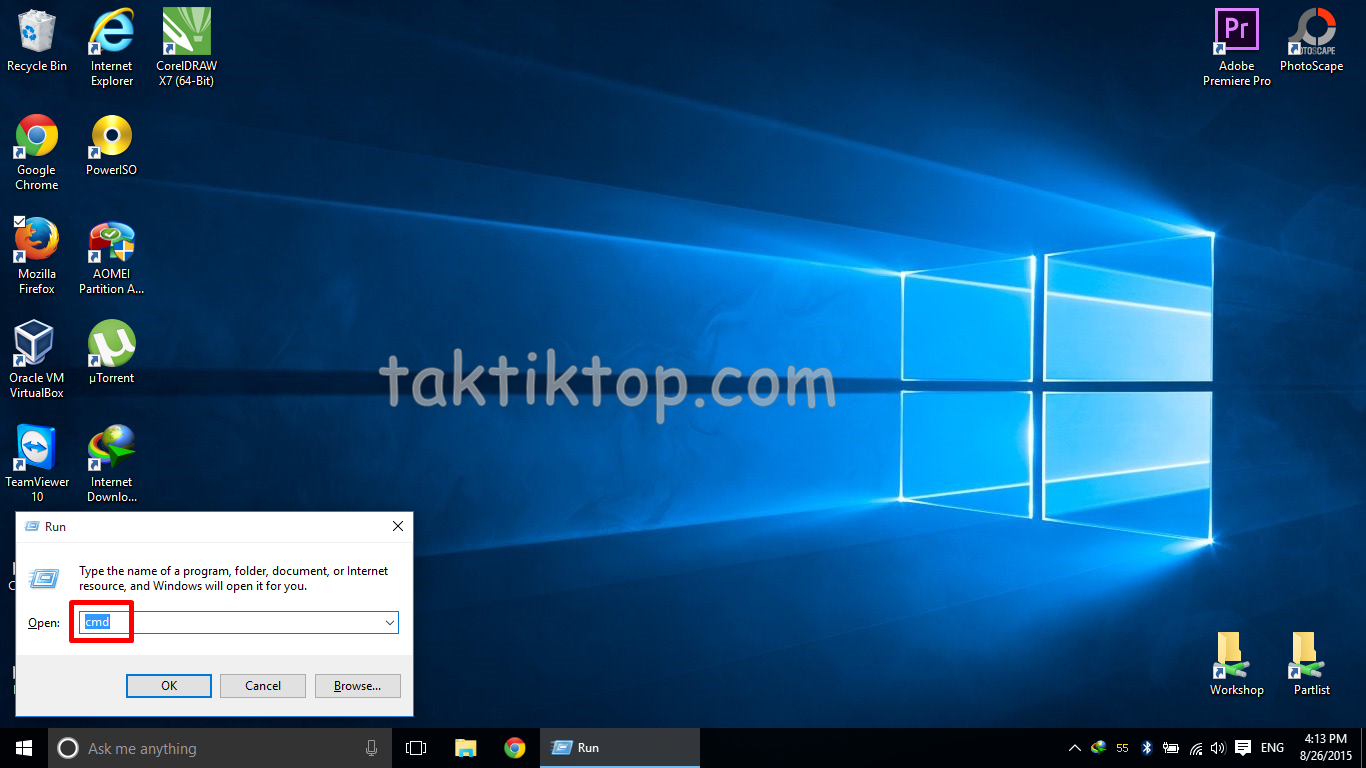
Task: Open the battery power status icon
Action: [x=1171, y=748]
